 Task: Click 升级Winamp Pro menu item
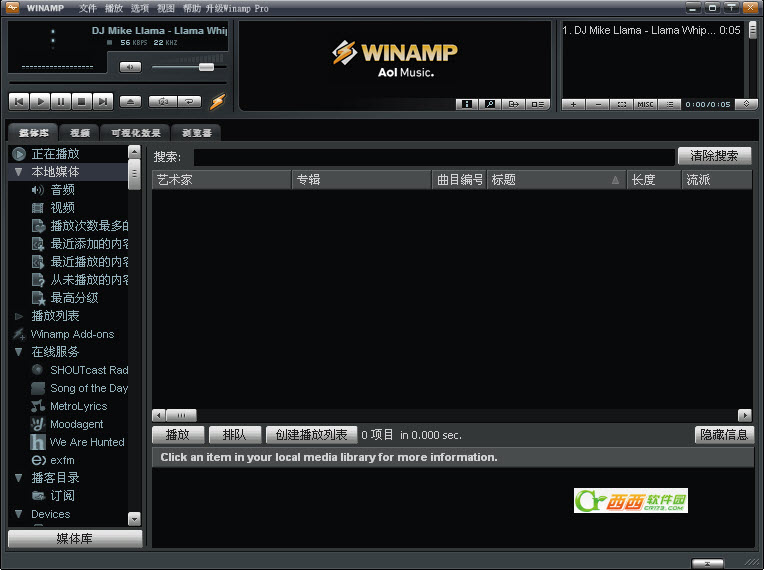(x=237, y=8)
